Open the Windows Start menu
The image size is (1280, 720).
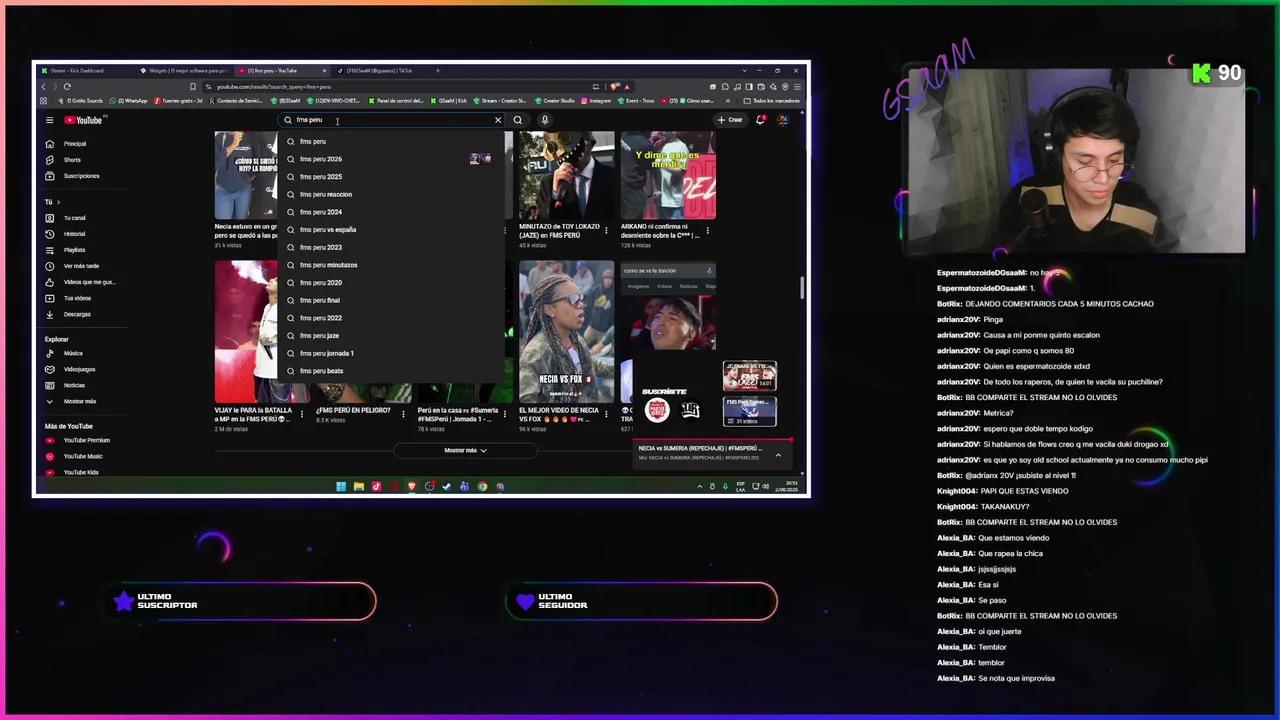pos(341,487)
